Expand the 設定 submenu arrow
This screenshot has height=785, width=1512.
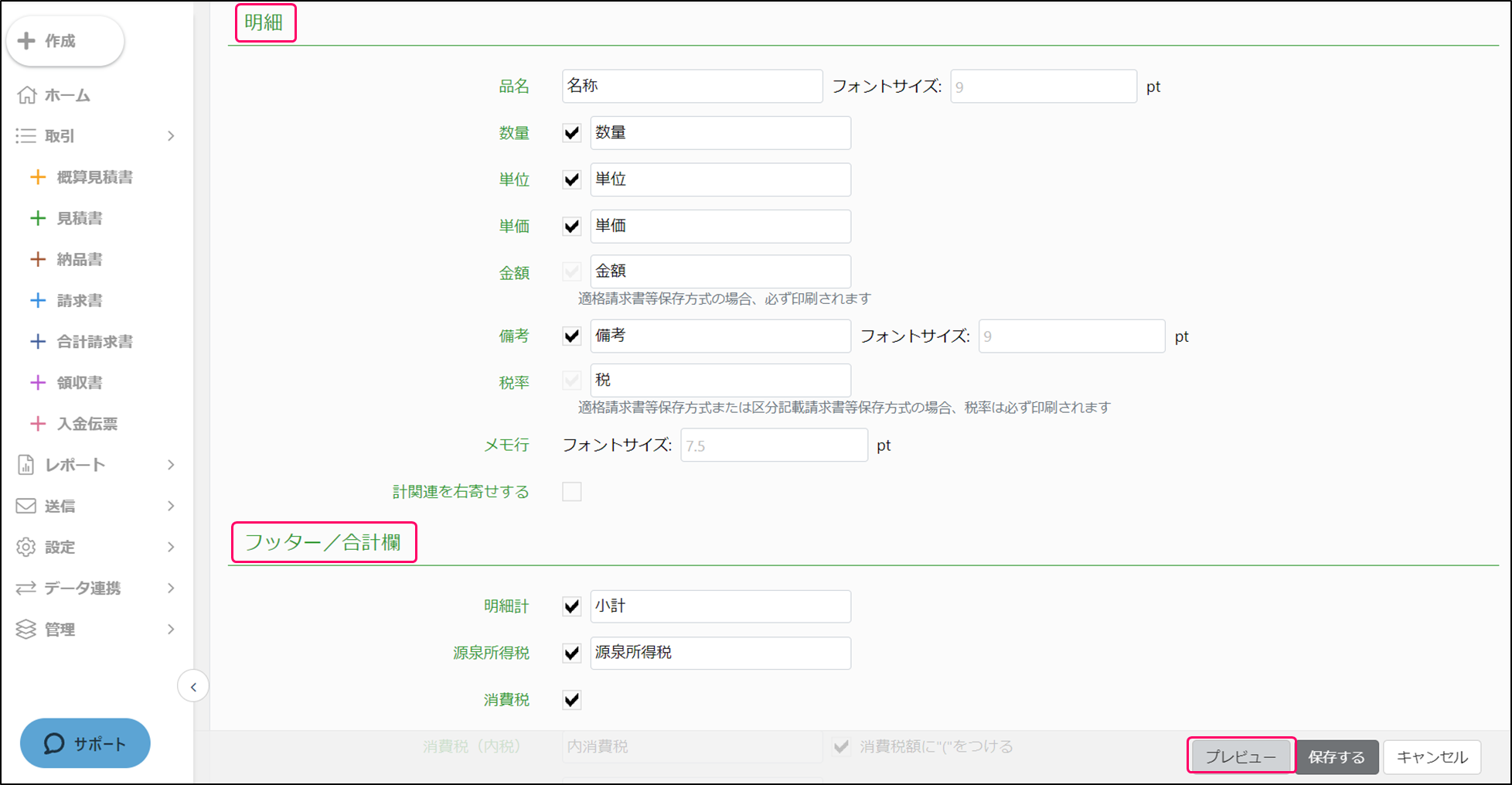point(171,547)
